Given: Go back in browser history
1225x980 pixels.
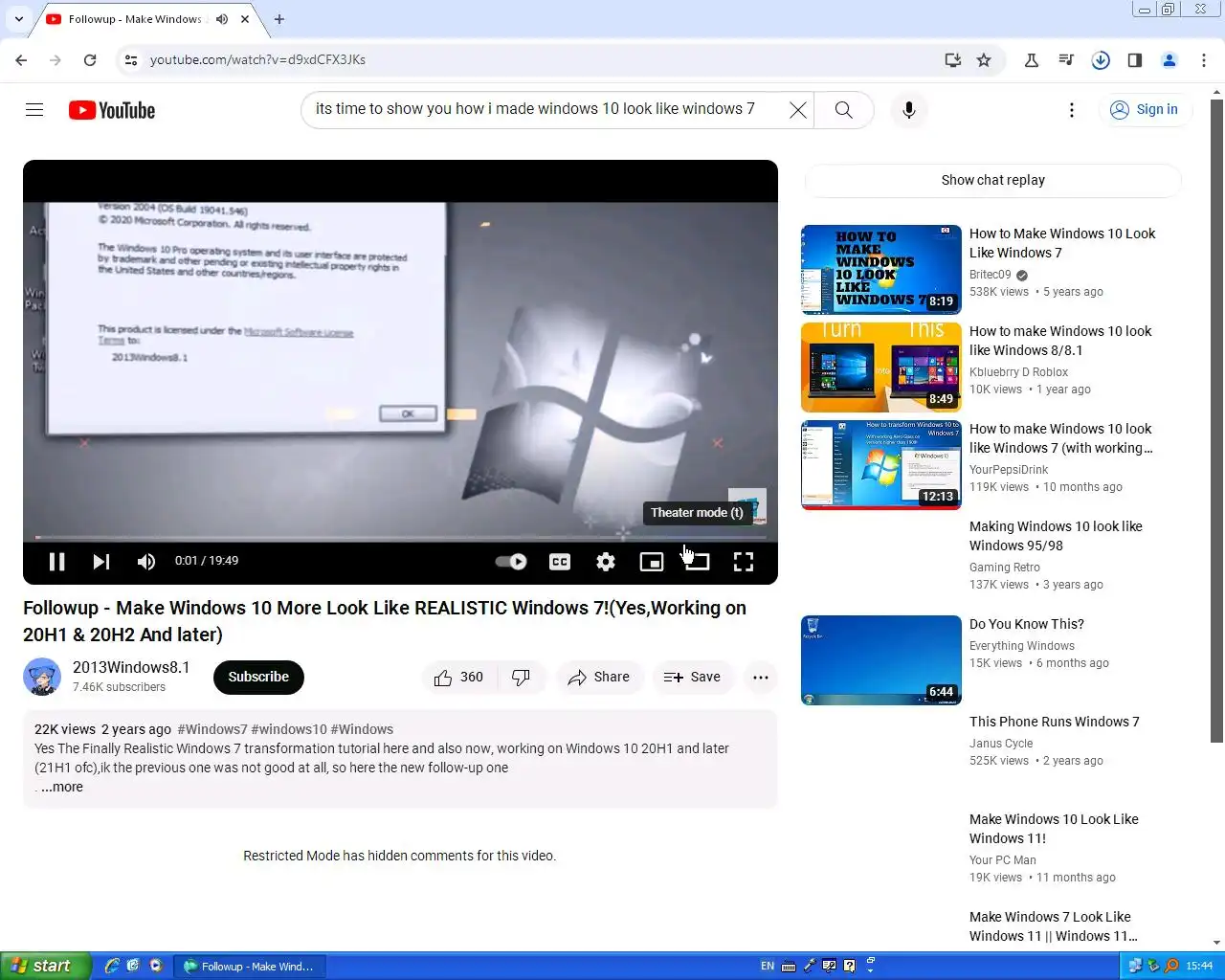Looking at the screenshot, I should (x=21, y=59).
